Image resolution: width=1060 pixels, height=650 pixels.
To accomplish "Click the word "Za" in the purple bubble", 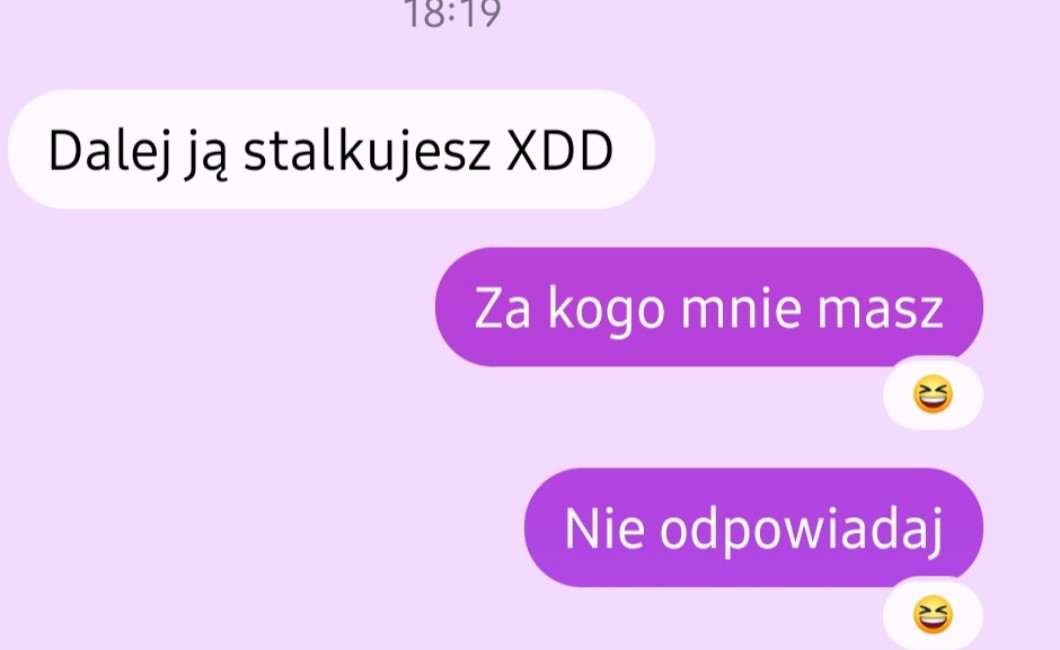I will point(502,309).
